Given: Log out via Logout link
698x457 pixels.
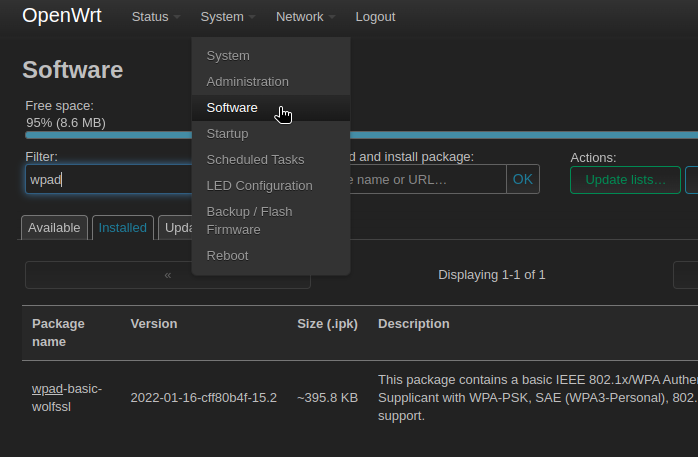Looking at the screenshot, I should [x=375, y=17].
